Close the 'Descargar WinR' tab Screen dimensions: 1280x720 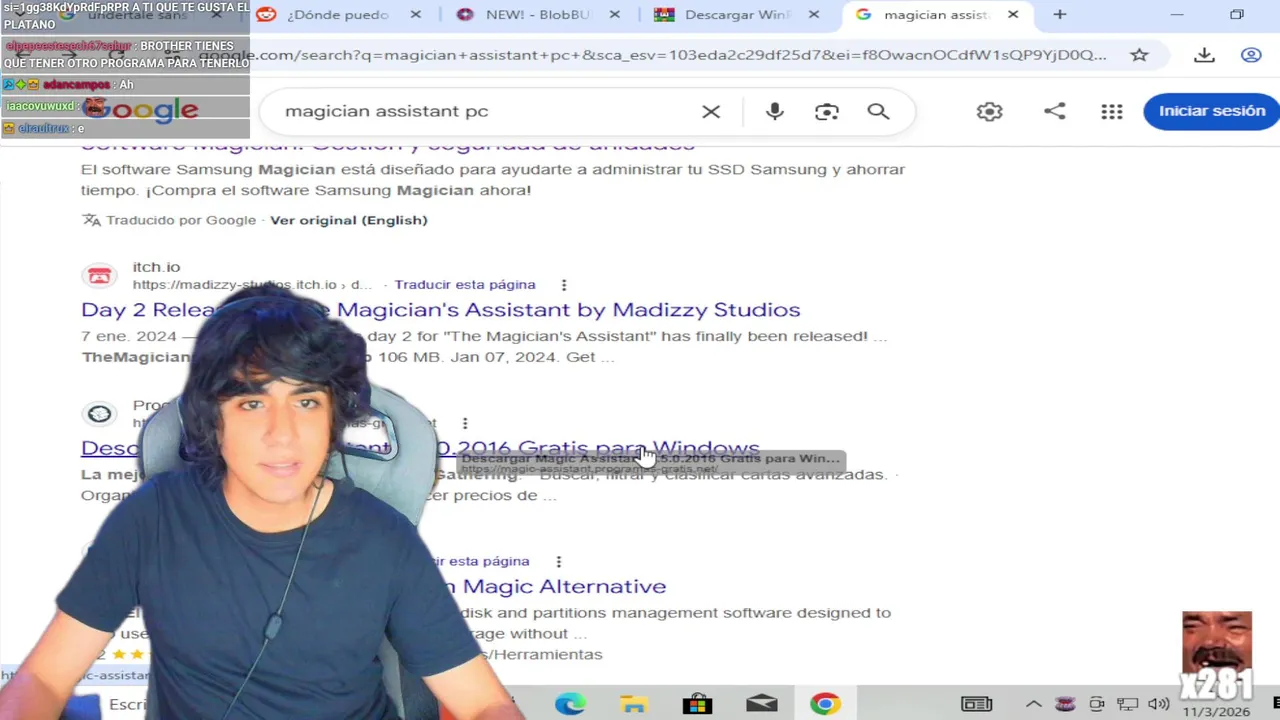tap(814, 15)
